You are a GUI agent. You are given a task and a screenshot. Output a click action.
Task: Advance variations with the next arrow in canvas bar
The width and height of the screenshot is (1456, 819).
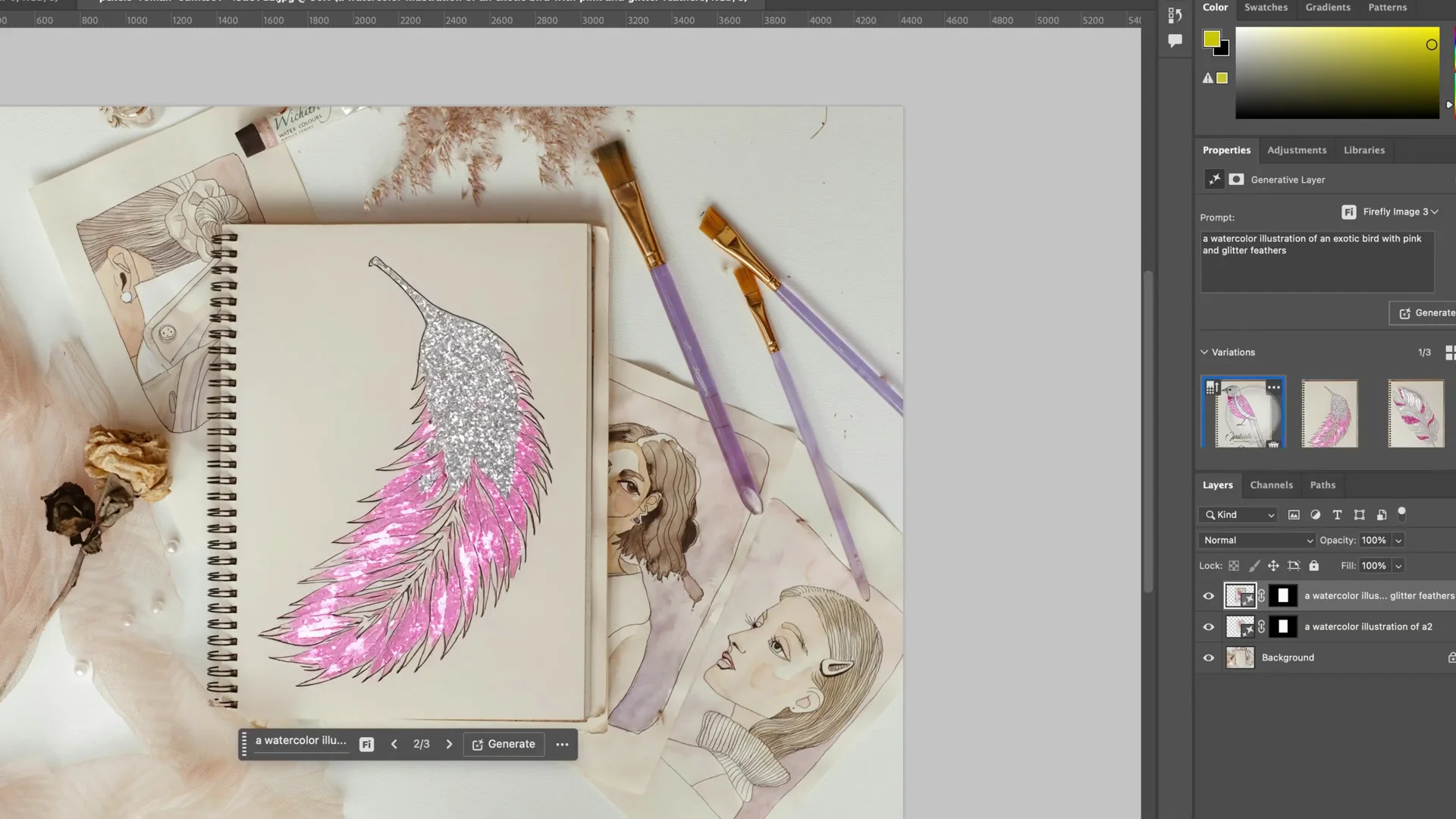pos(449,744)
